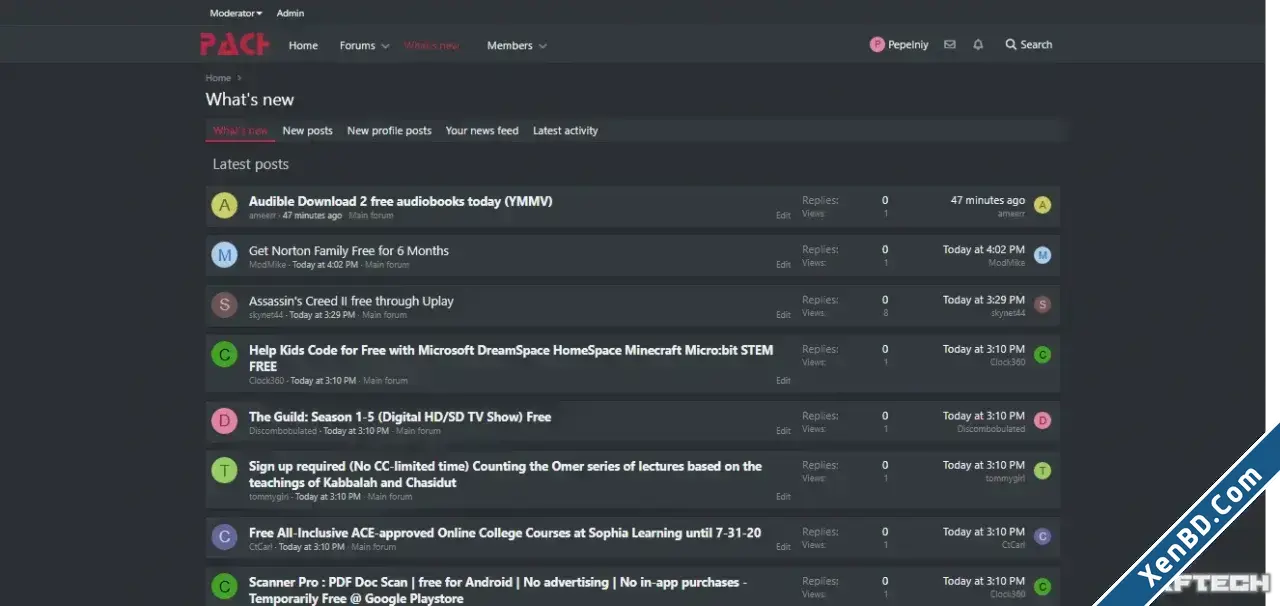Viewport: 1280px width, 606px height.
Task: Click the last-poster avatar on the Help Kids Code row
Action: click(1043, 354)
